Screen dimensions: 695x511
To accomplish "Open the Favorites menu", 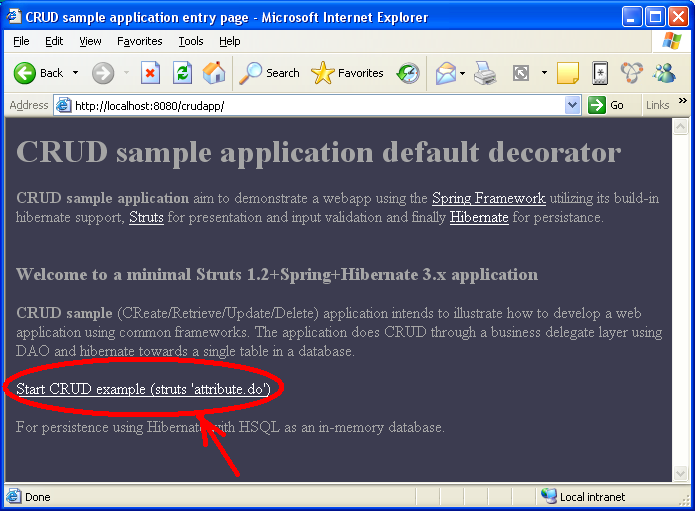I will tap(140, 41).
